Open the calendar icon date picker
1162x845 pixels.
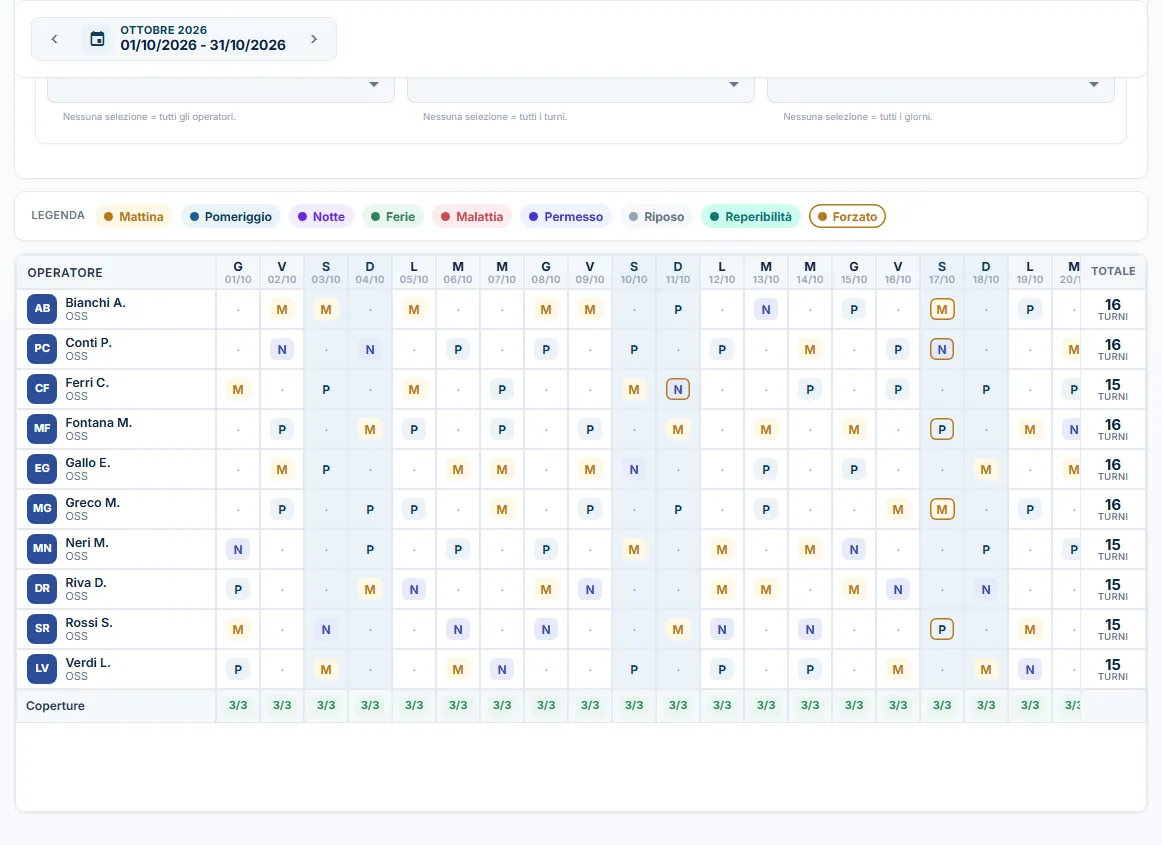97,39
